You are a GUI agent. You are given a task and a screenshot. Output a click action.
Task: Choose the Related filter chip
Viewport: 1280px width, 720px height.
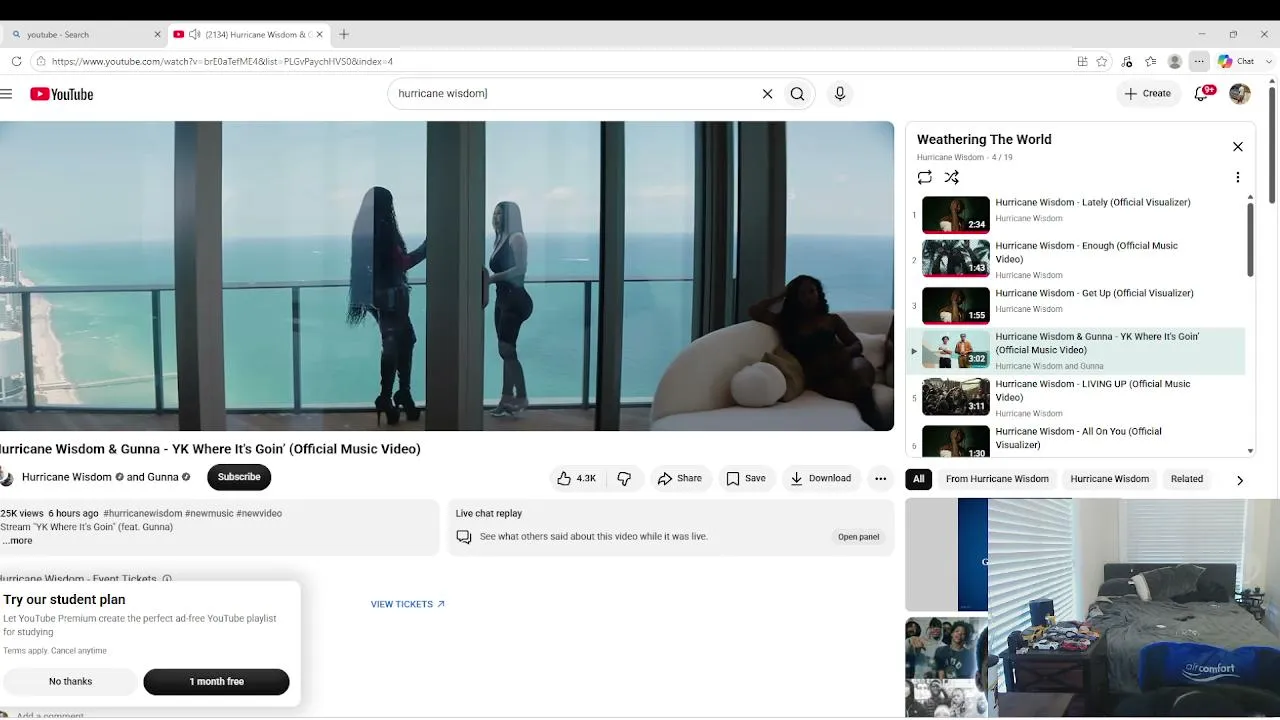pyautogui.click(x=1187, y=479)
